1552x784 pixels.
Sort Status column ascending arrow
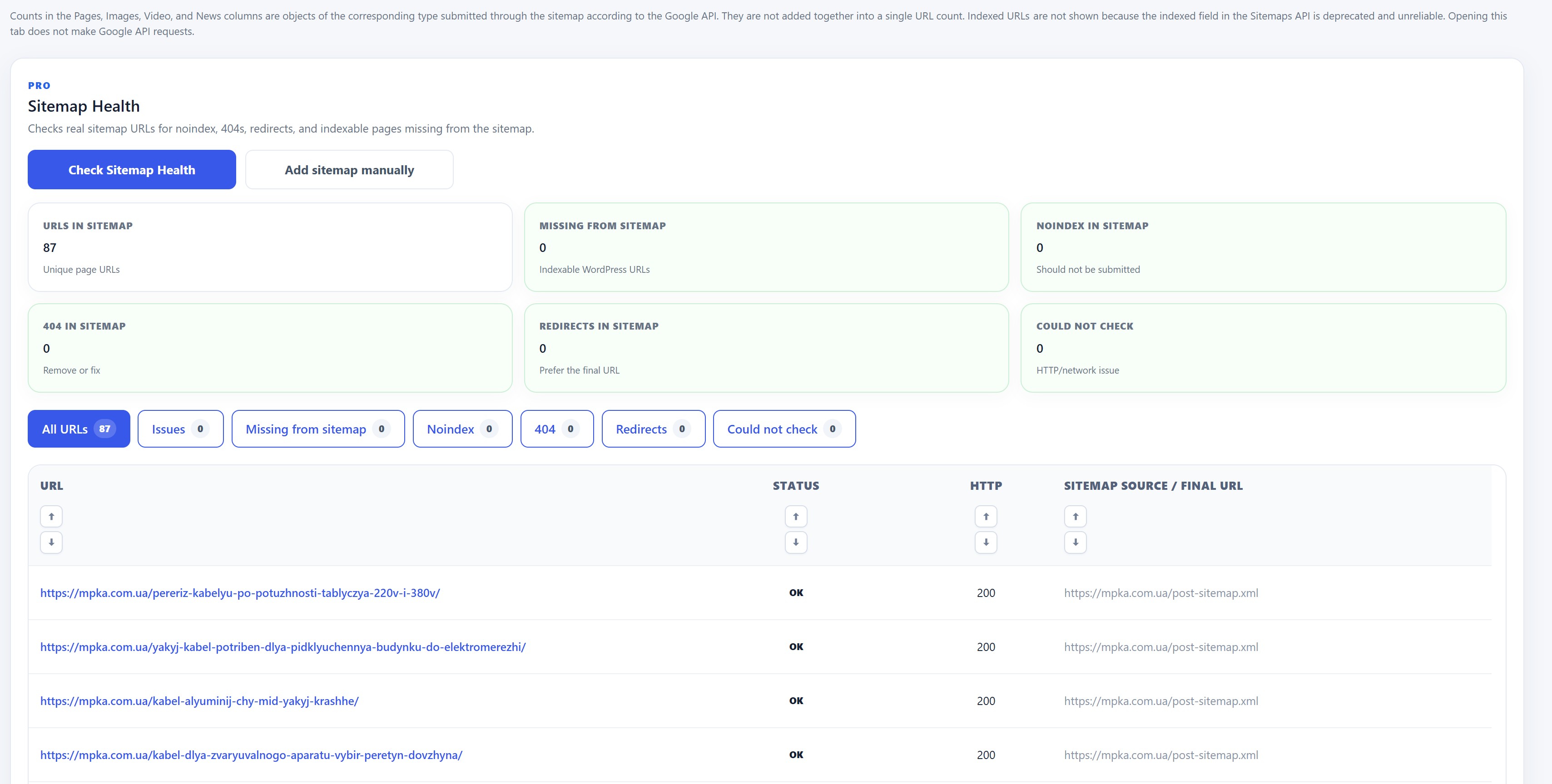[796, 516]
